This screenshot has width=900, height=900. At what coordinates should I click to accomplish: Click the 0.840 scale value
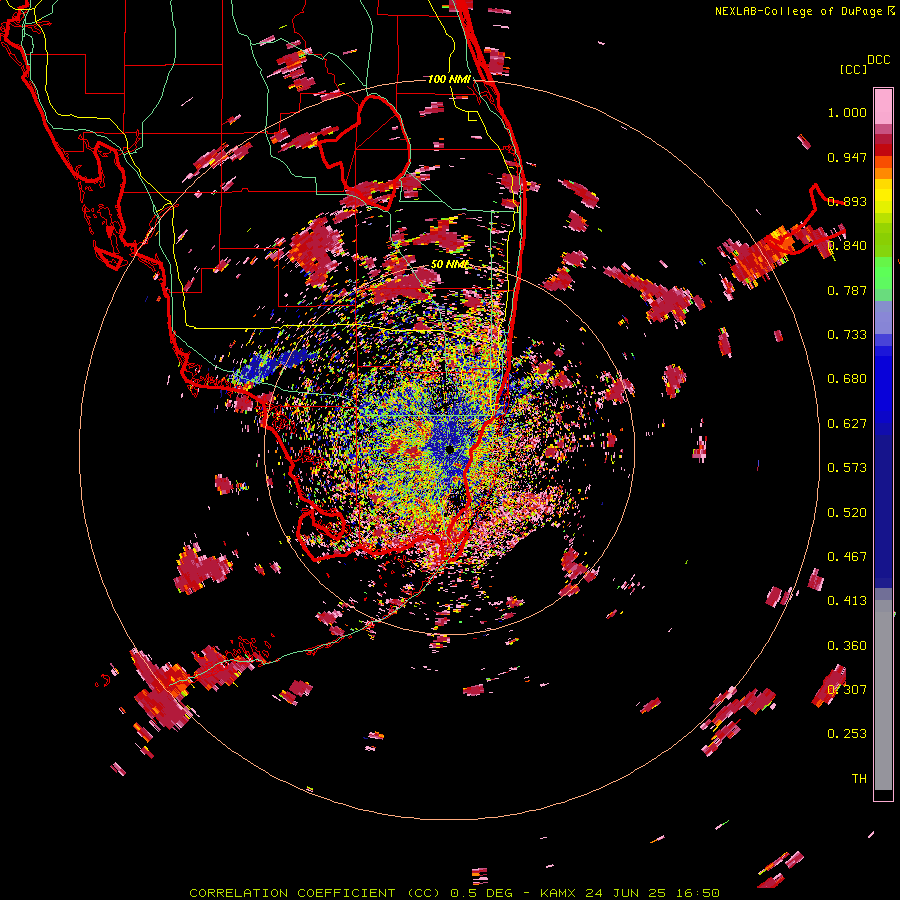point(847,246)
